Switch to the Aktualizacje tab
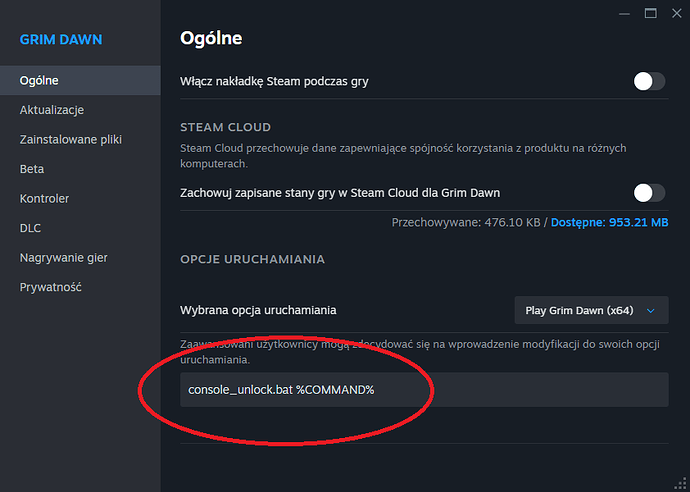Viewport: 690px width, 492px height. (80, 110)
